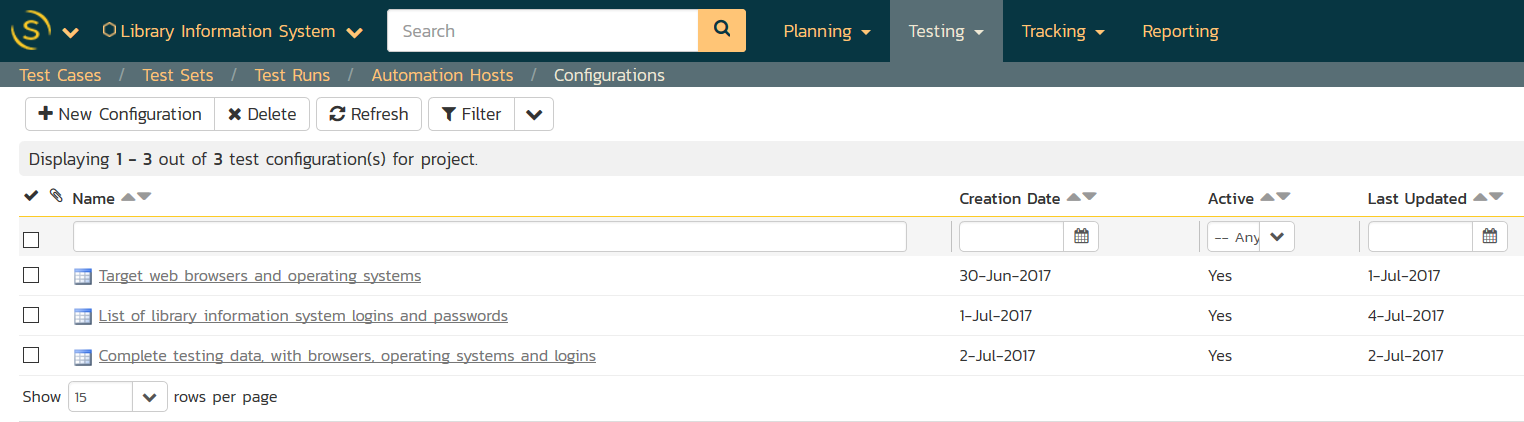1524x422 pixels.
Task: Click the Name filter text field
Action: (489, 237)
